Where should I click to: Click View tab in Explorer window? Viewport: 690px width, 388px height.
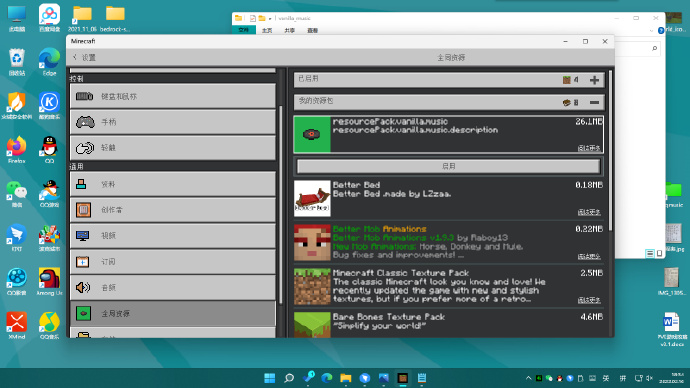[312, 30]
